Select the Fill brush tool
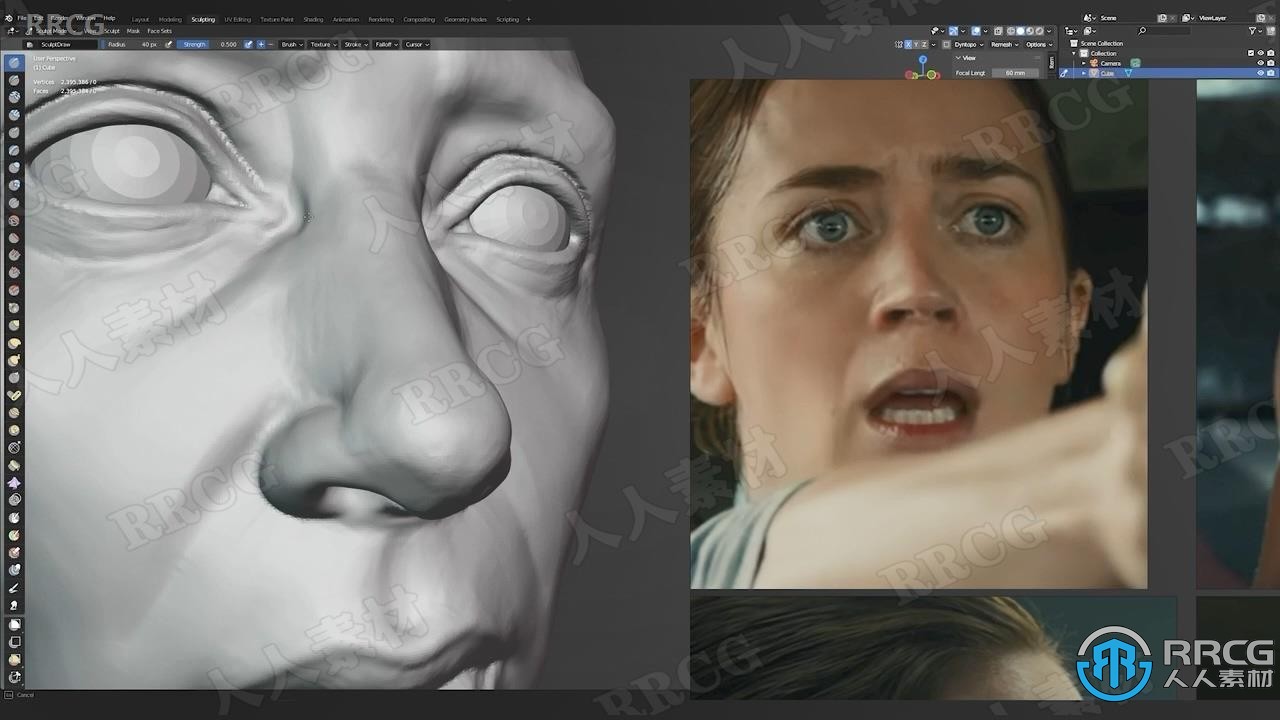Image resolution: width=1280 pixels, height=720 pixels. point(15,255)
